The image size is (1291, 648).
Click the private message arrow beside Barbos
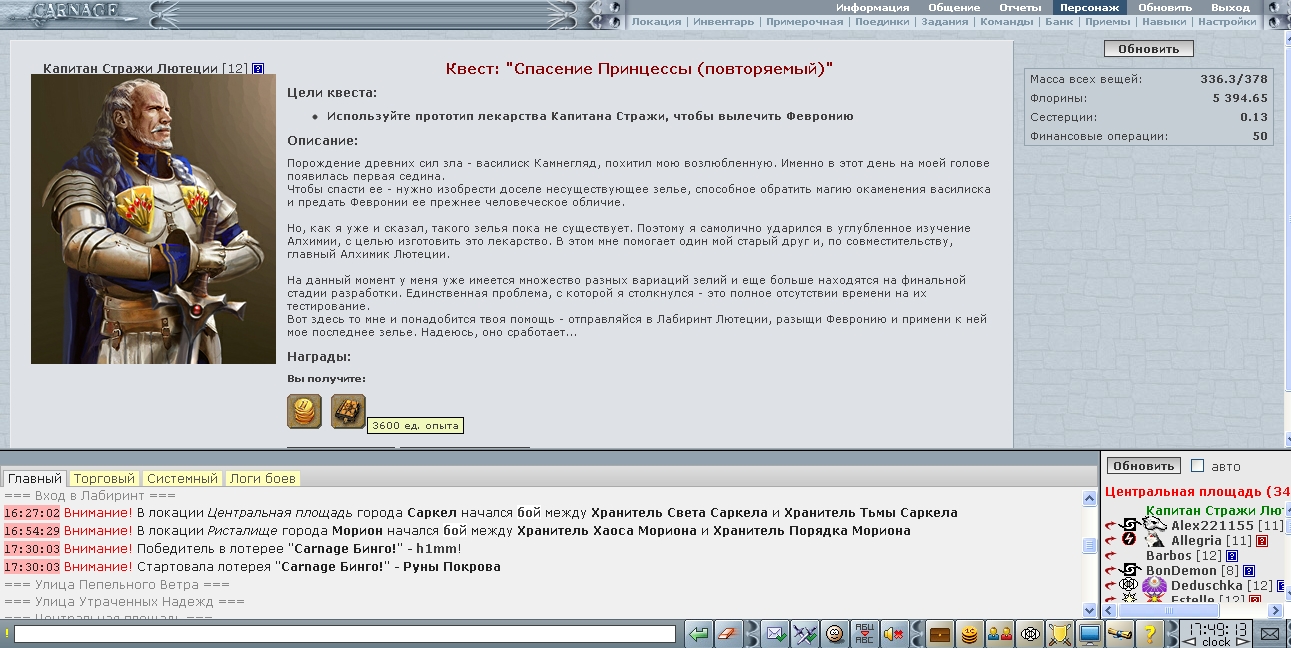1111,555
